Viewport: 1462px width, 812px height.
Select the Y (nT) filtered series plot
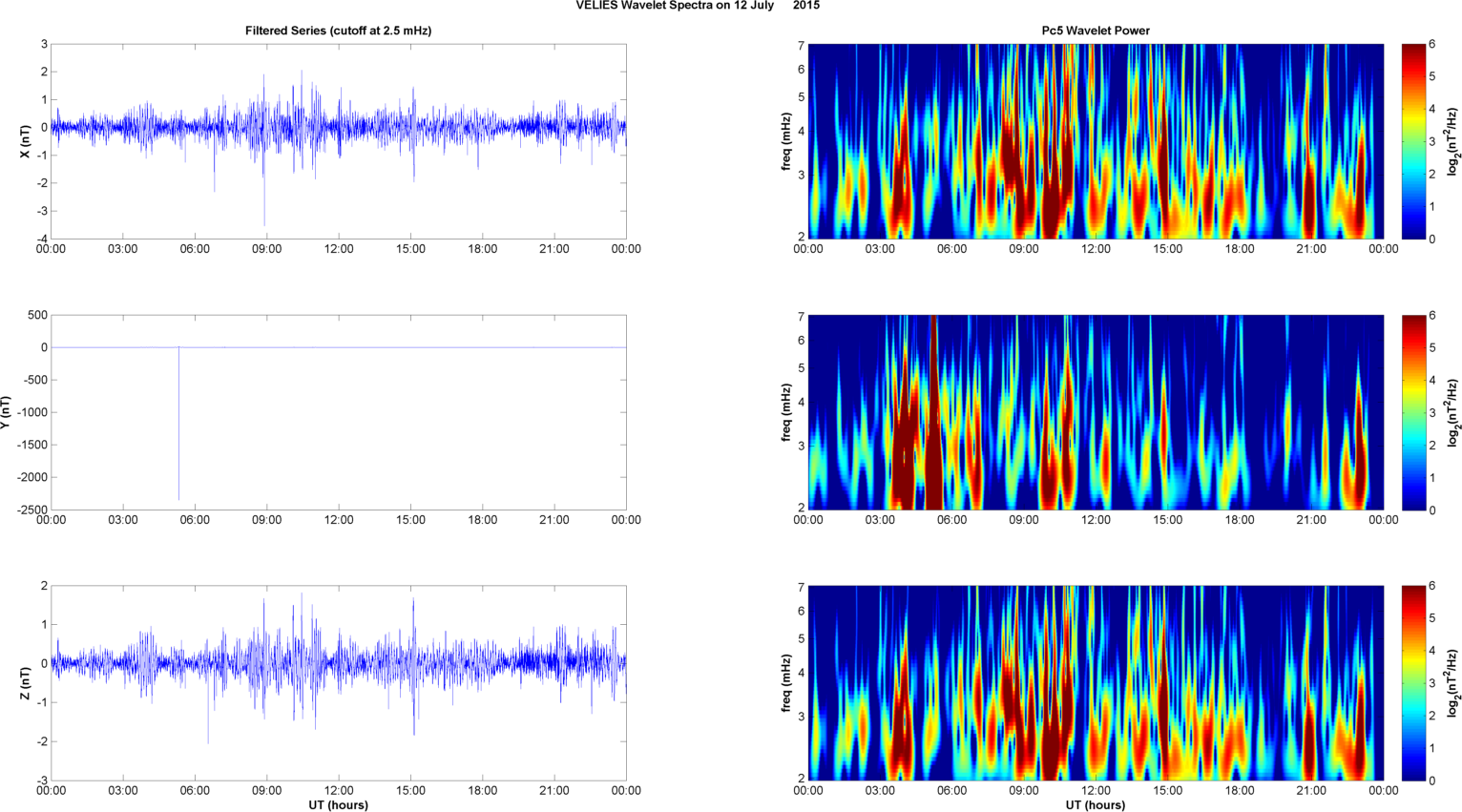pos(339,412)
